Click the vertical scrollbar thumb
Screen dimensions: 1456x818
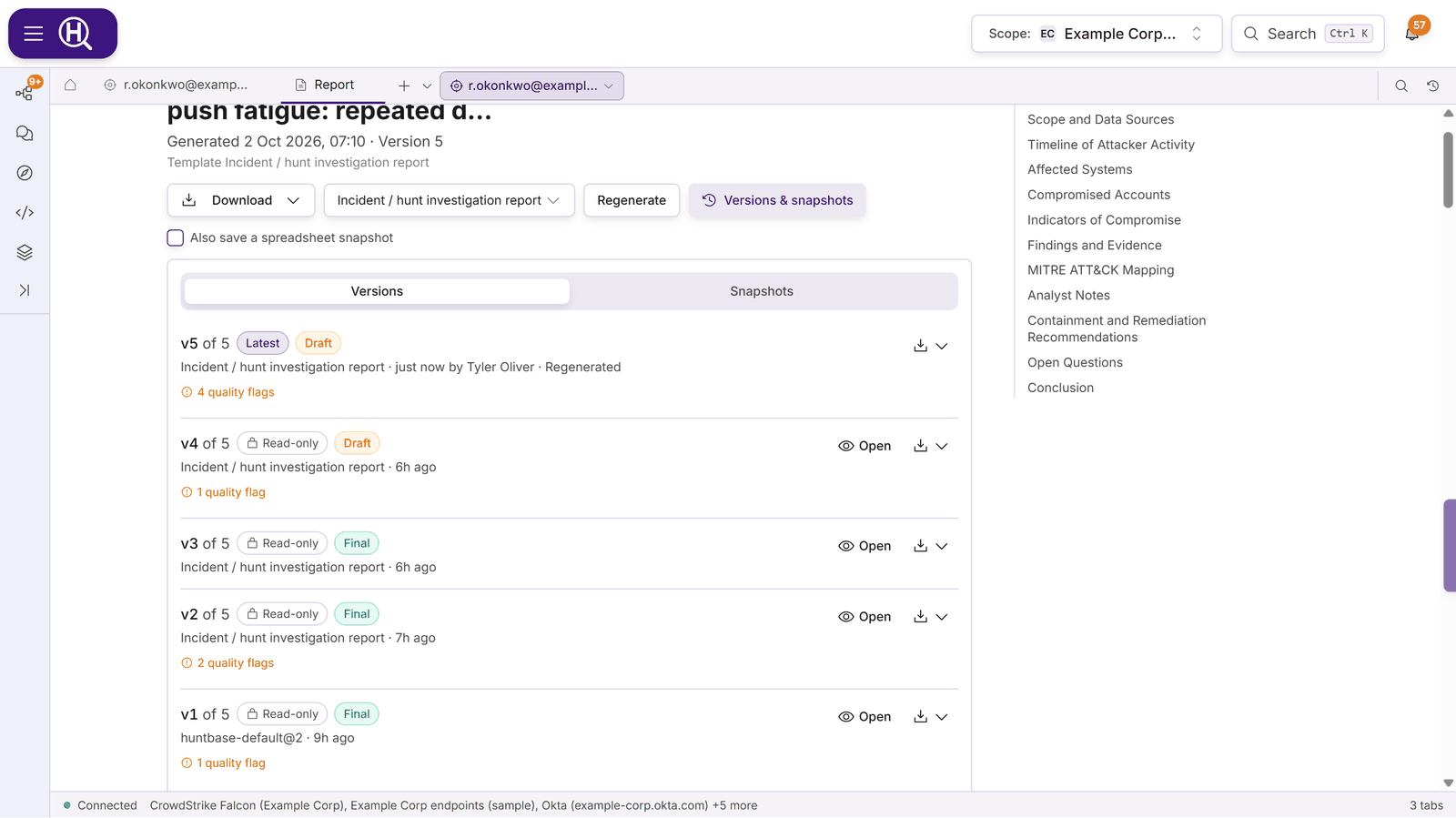[1448, 170]
